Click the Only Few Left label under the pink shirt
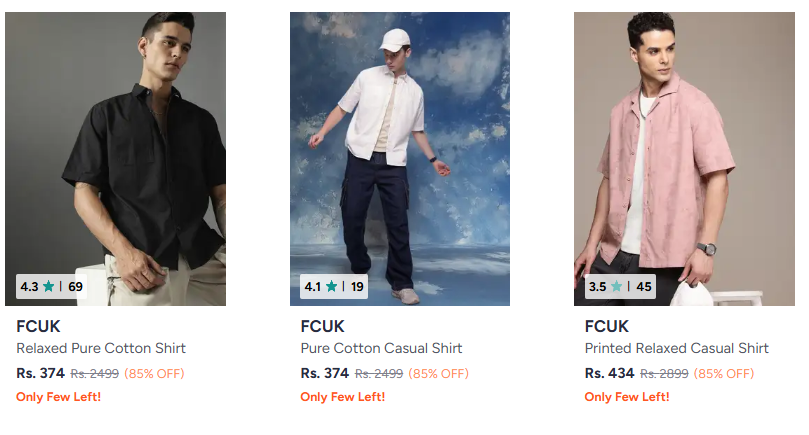Screen dimensions: 809x435 [627, 397]
